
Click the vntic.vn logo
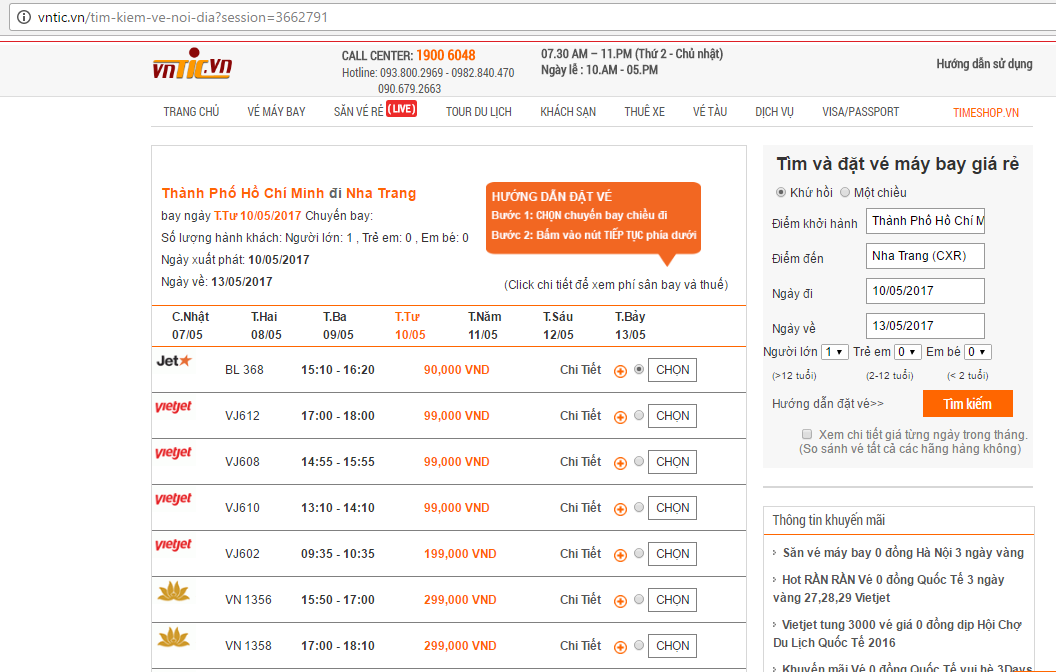(193, 64)
